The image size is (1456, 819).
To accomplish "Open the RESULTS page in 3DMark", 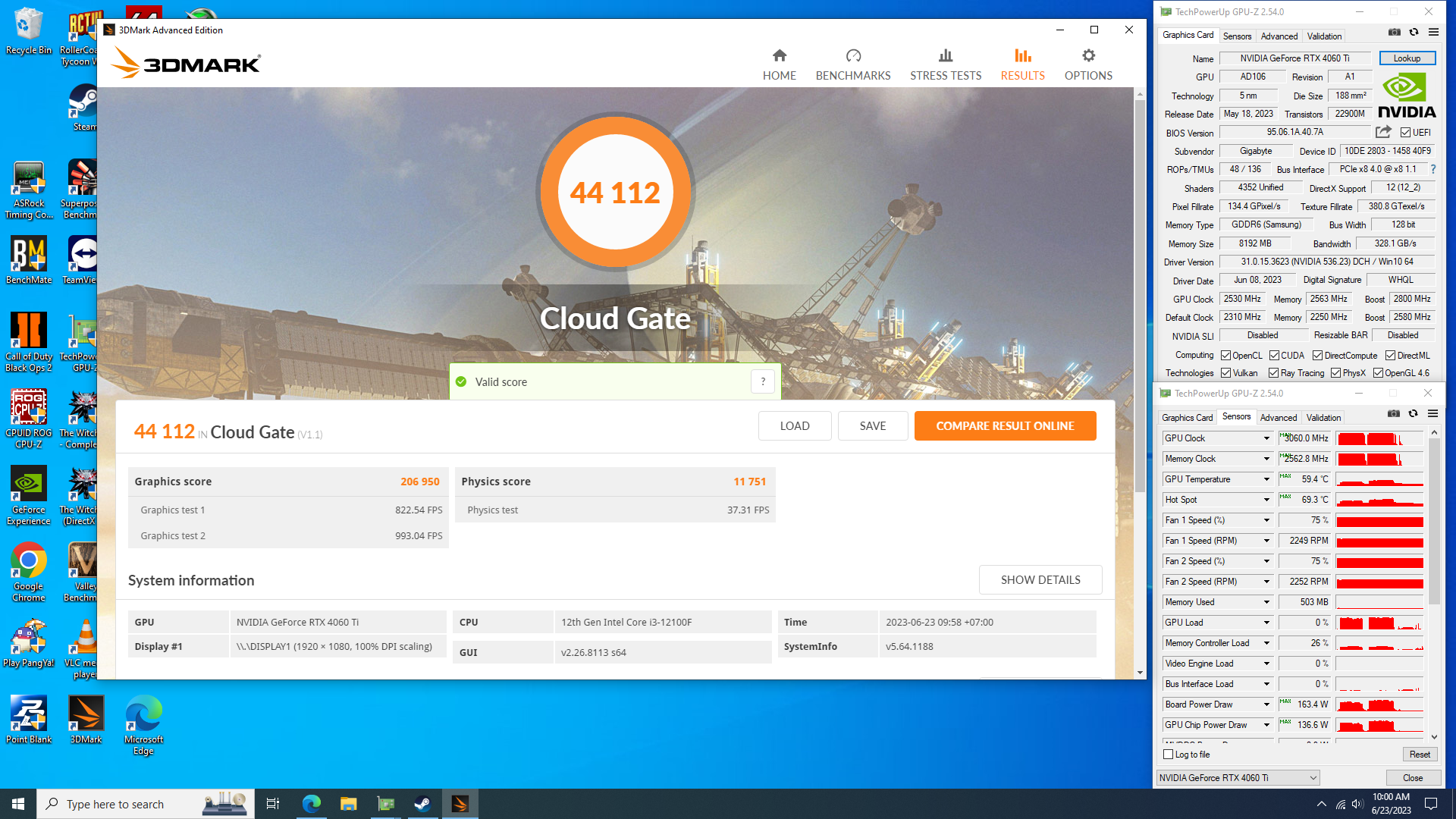I will pos(1022,65).
